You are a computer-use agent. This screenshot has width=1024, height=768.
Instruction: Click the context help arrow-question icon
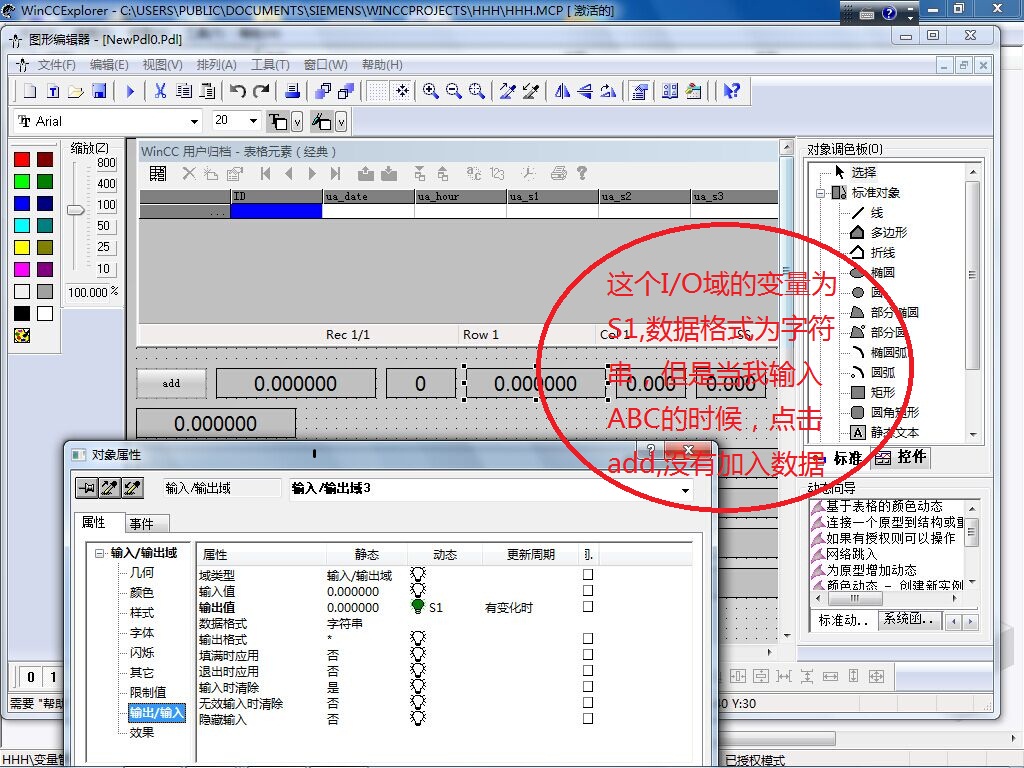[731, 91]
